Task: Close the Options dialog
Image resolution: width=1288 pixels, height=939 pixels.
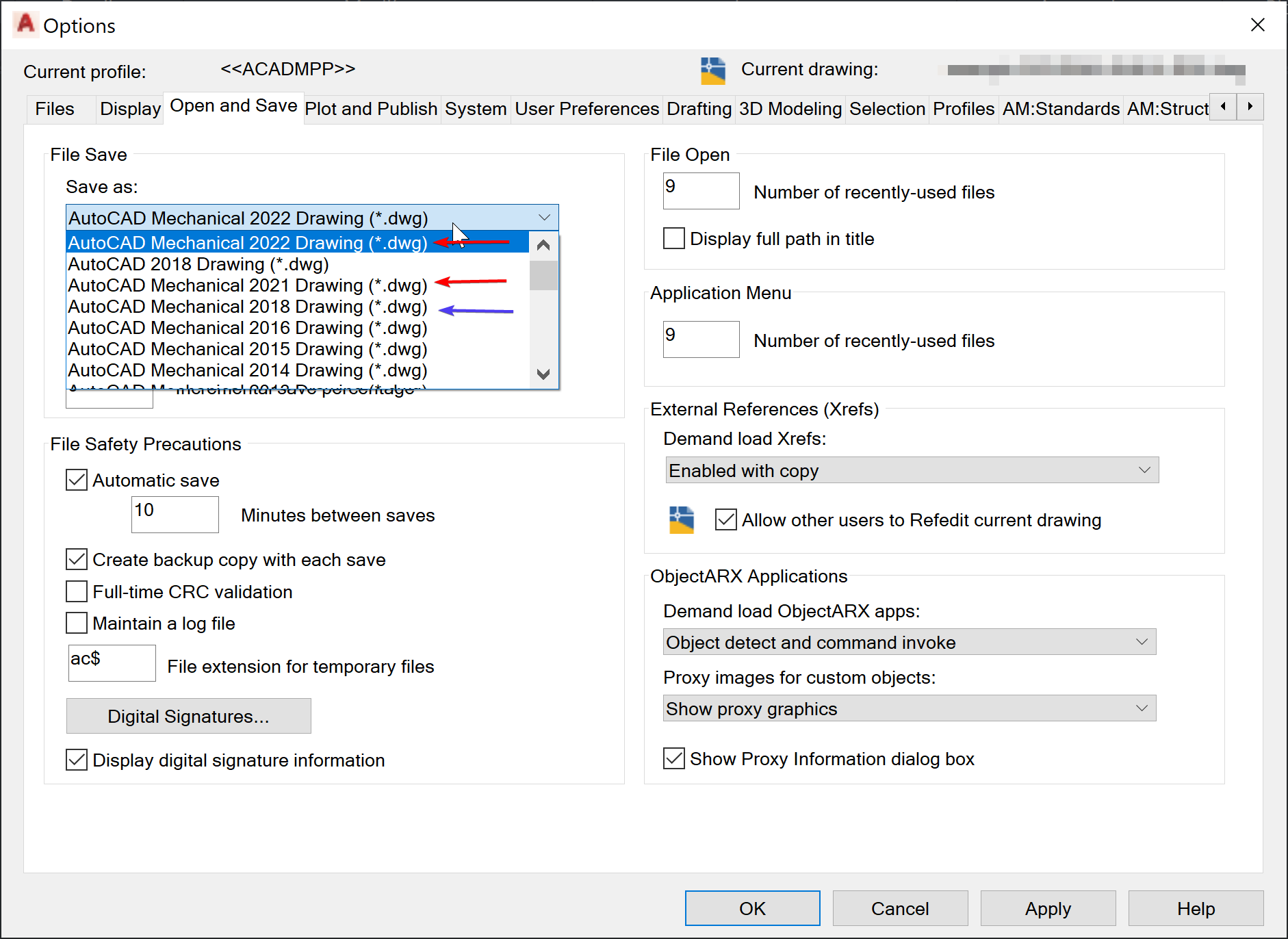Action: pyautogui.click(x=1258, y=25)
